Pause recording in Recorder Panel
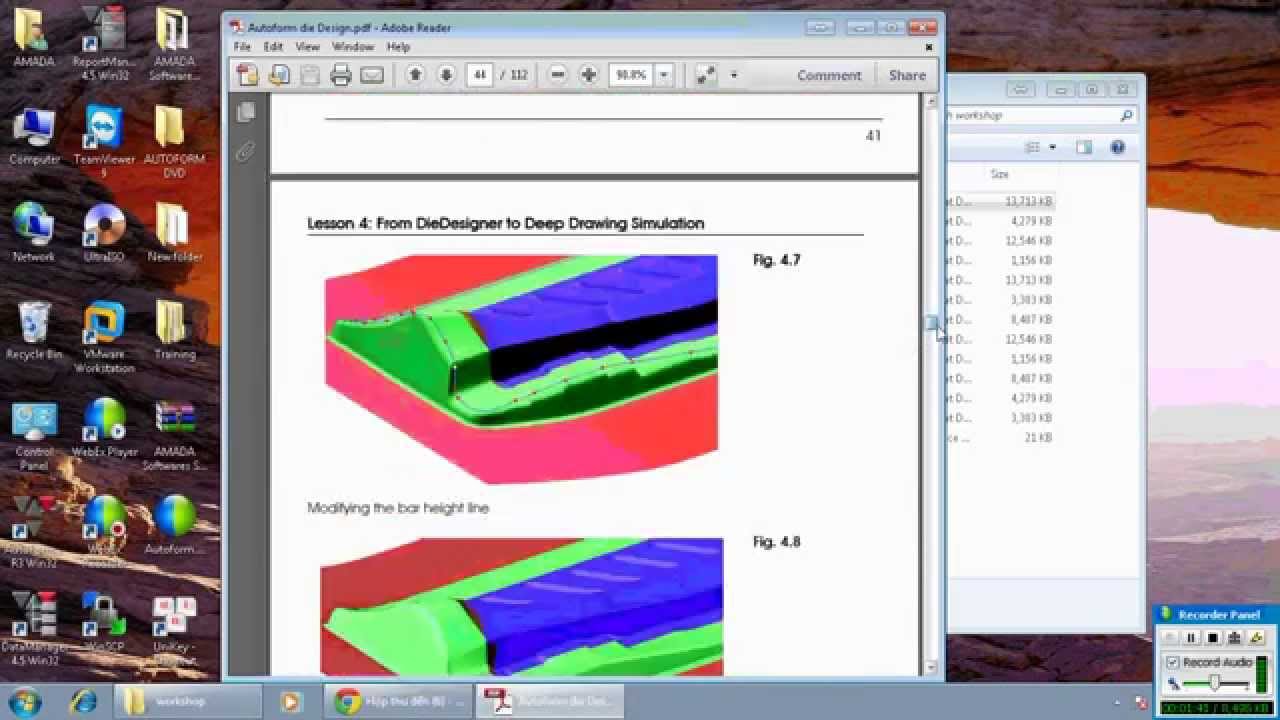The image size is (1280, 720). pyautogui.click(x=1191, y=638)
